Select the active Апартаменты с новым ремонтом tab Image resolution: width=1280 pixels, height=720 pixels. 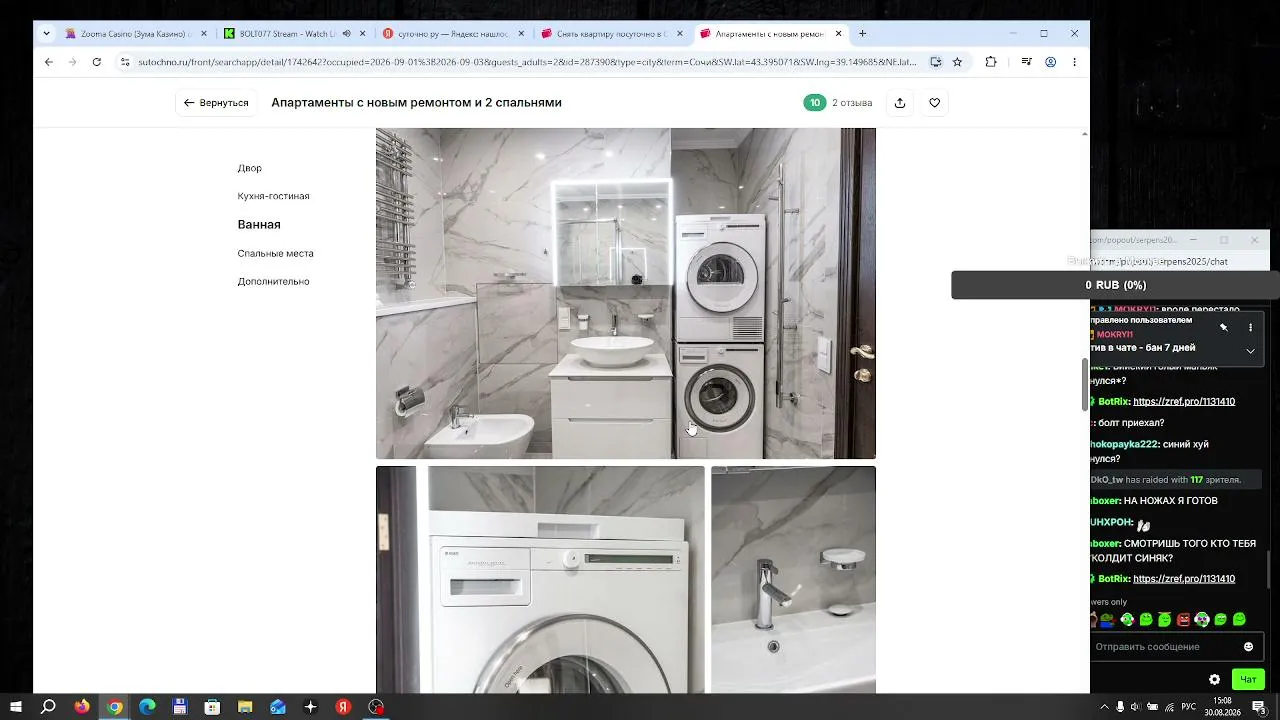[771, 33]
